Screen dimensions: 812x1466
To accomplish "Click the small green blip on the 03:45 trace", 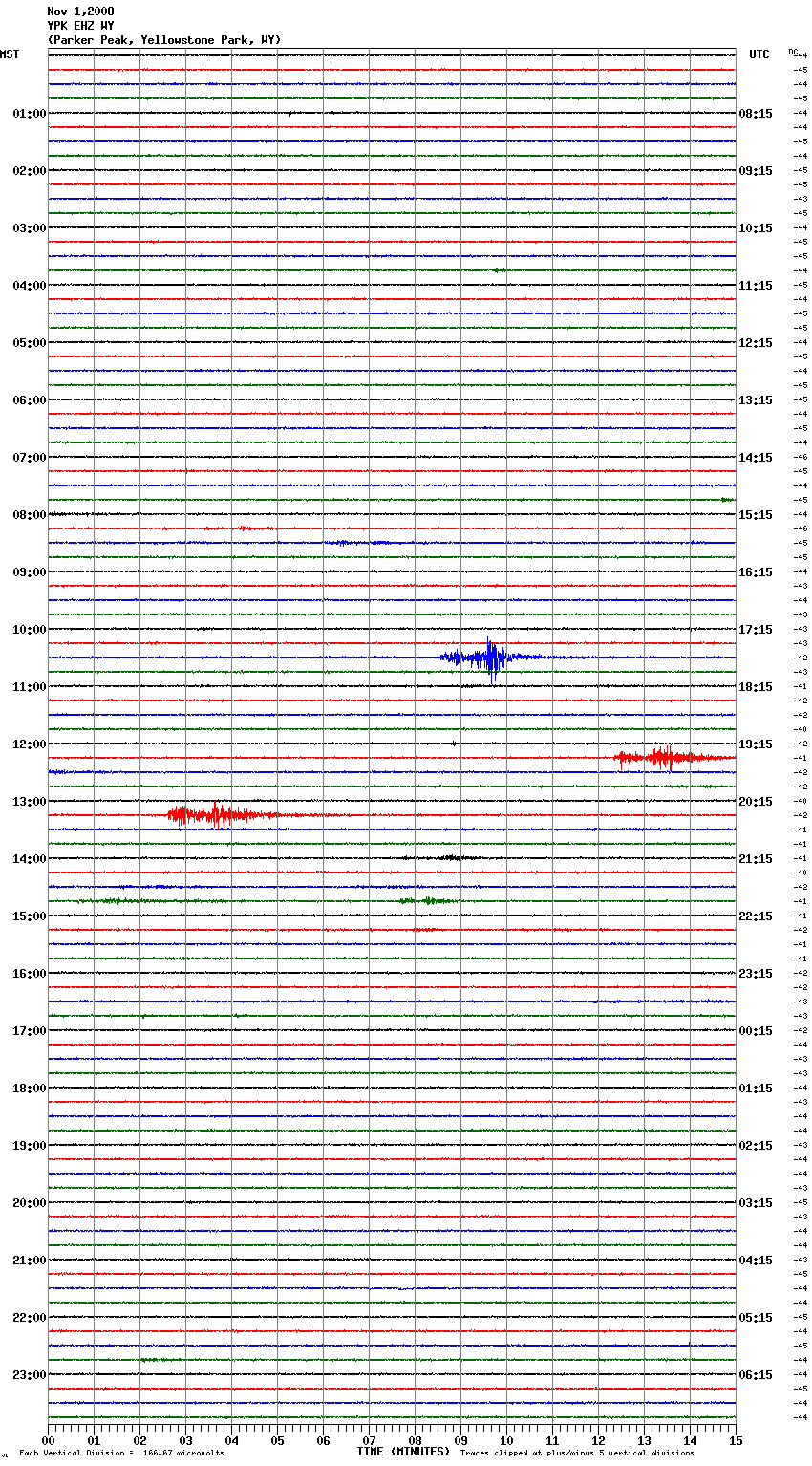I will 500,270.
